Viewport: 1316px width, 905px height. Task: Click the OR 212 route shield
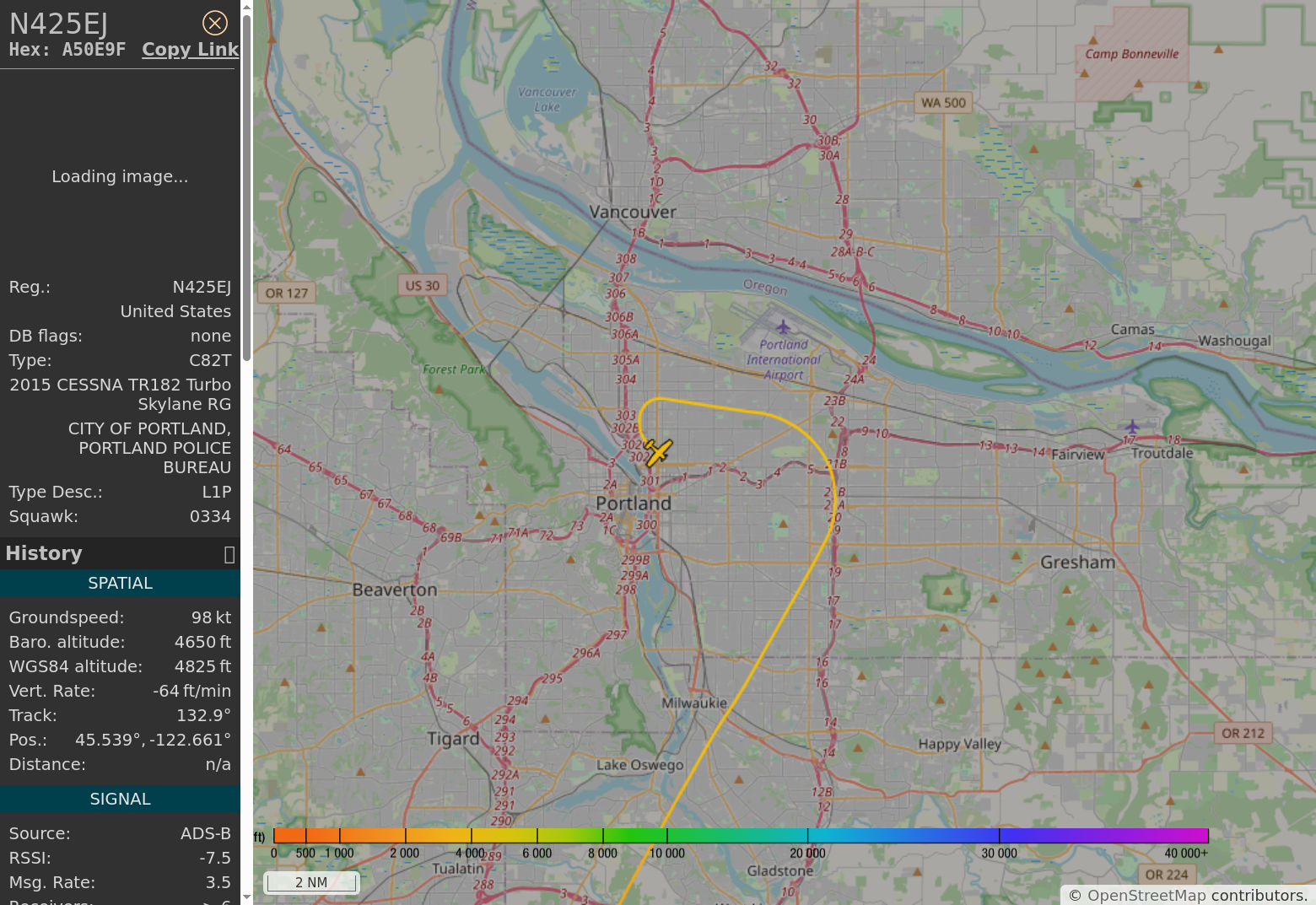pos(1243,733)
